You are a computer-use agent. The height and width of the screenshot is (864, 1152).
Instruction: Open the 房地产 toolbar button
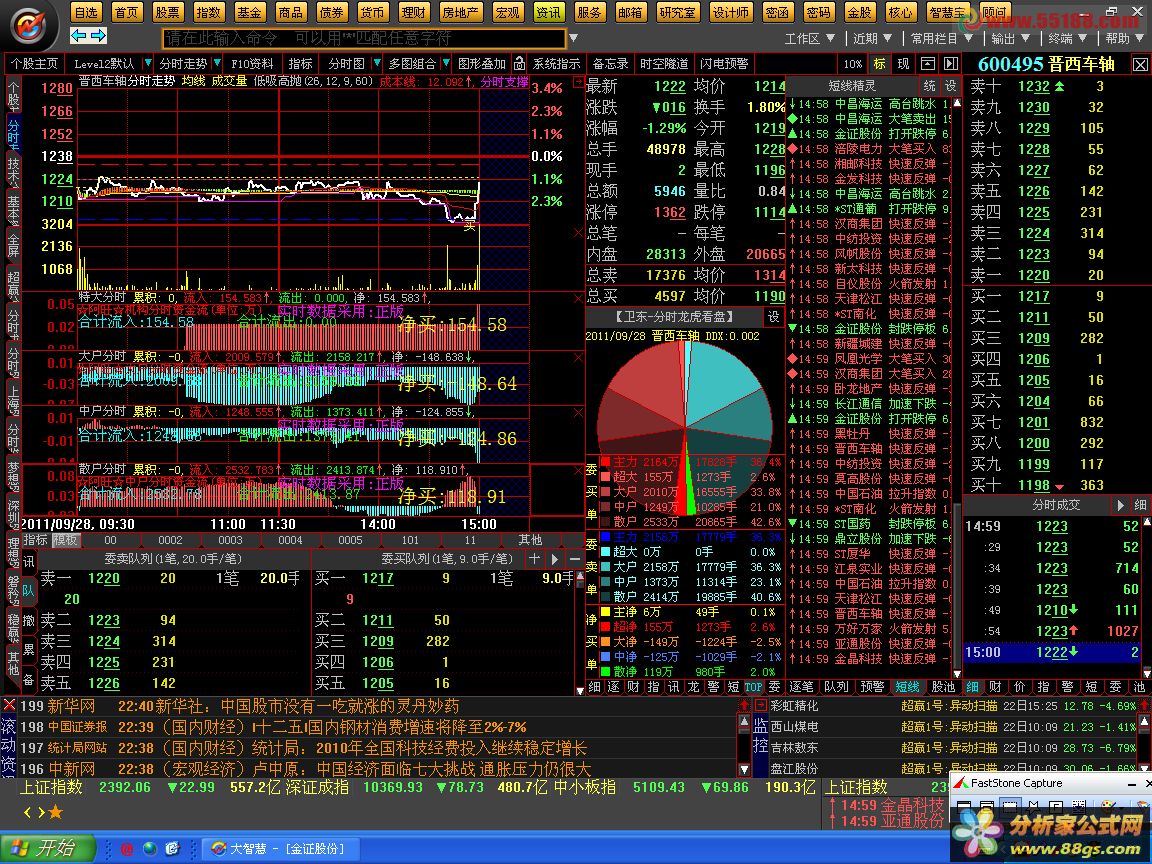coord(460,12)
